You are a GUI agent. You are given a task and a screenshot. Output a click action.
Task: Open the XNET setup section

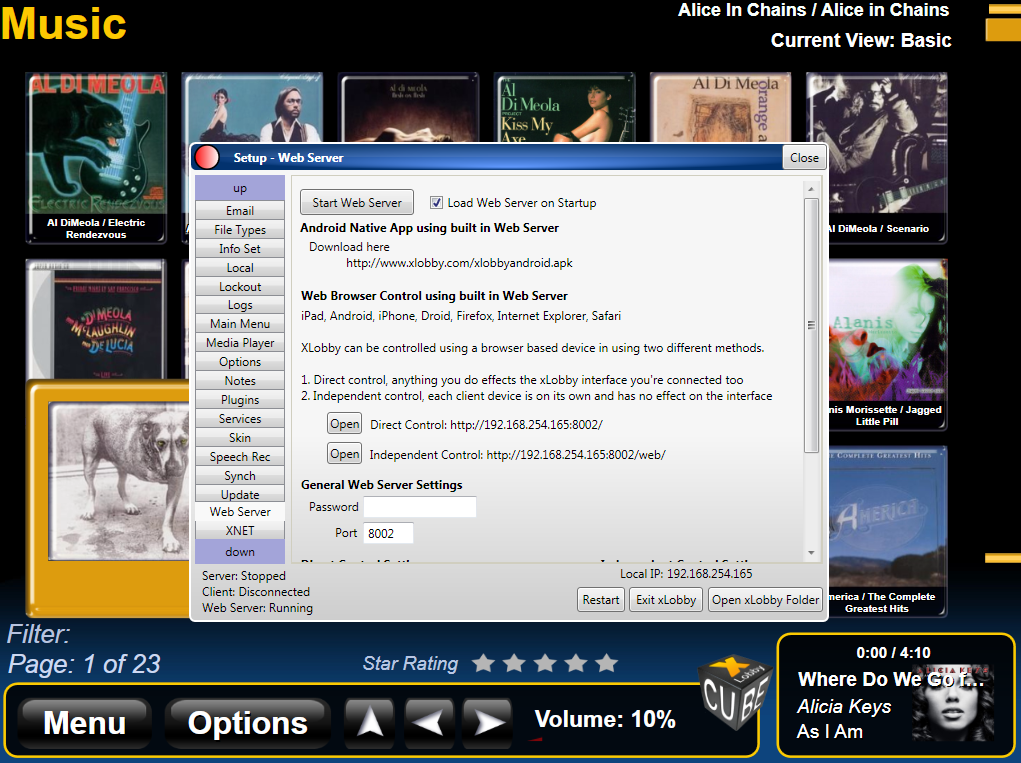coord(240,531)
